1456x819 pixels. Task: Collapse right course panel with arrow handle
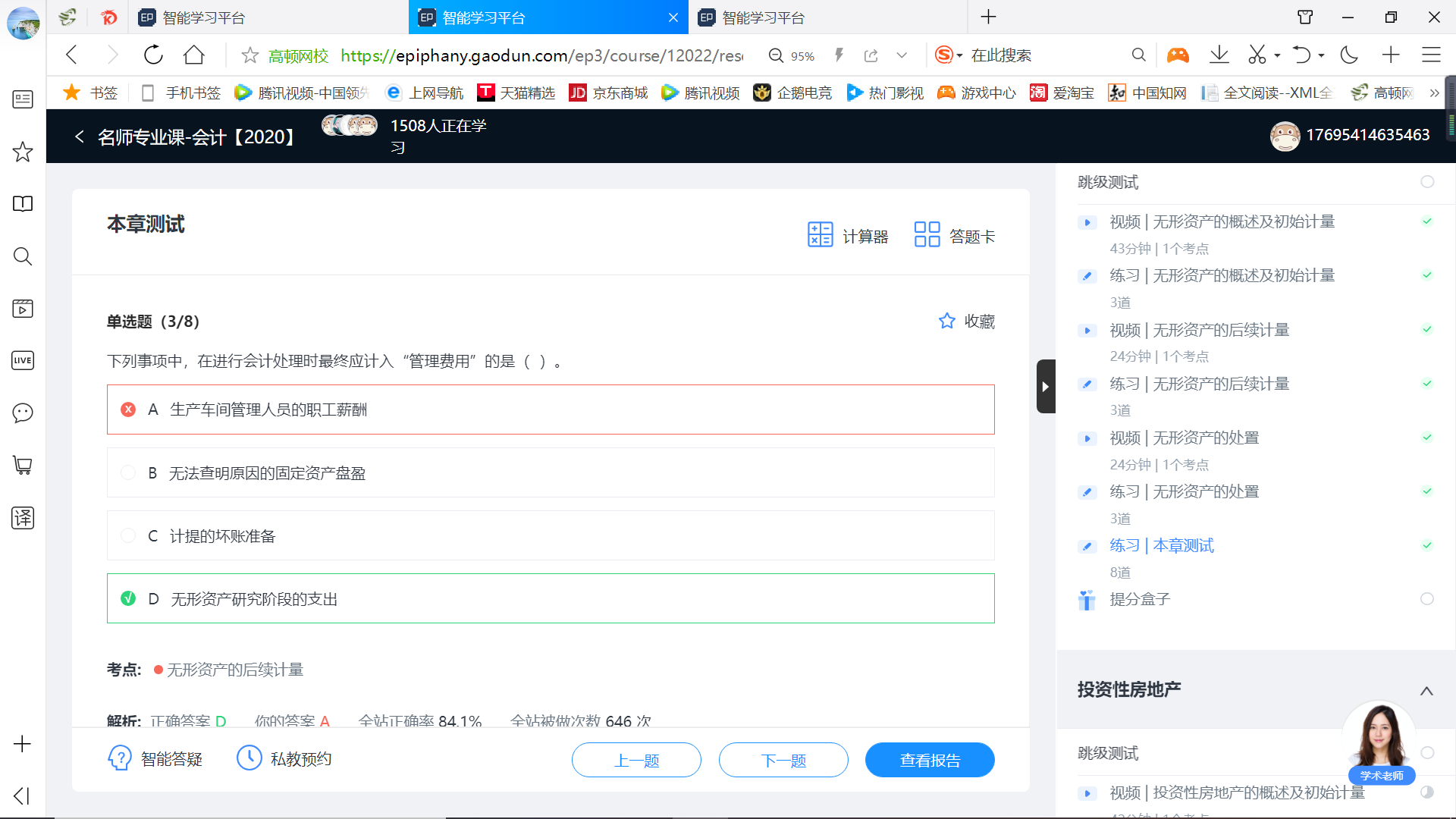[1045, 387]
